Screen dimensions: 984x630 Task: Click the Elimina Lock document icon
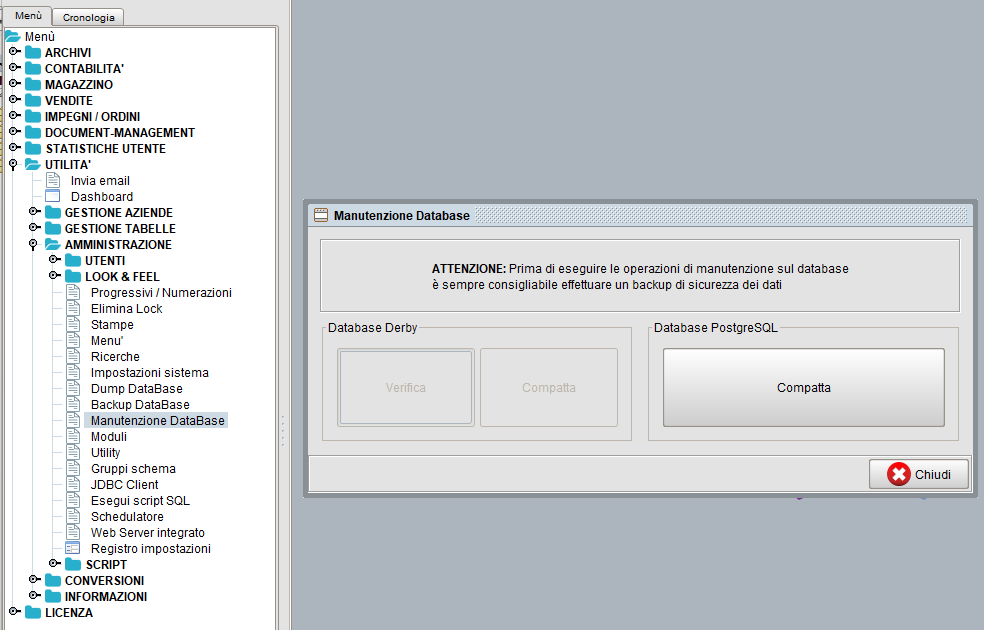click(73, 309)
